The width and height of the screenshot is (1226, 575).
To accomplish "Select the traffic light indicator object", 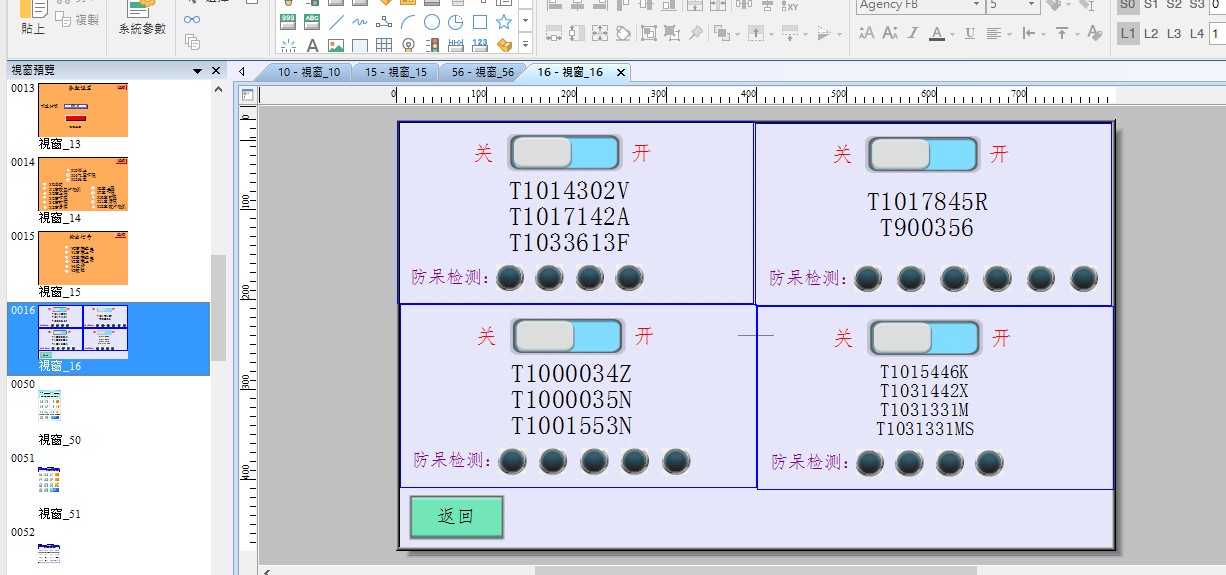I will pos(432,46).
